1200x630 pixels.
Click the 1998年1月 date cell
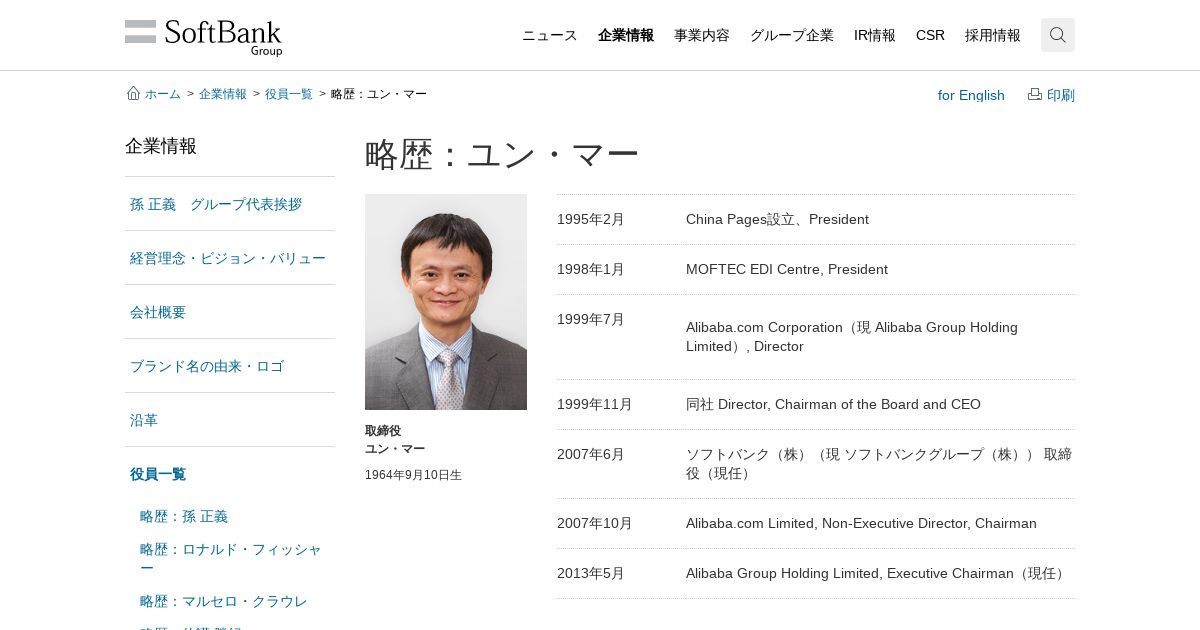[591, 269]
